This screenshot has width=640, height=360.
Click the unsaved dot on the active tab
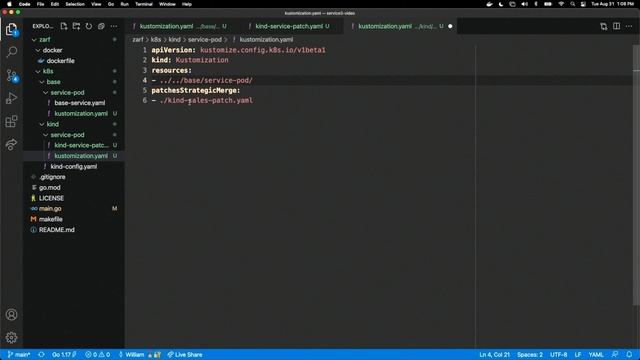[450, 26]
